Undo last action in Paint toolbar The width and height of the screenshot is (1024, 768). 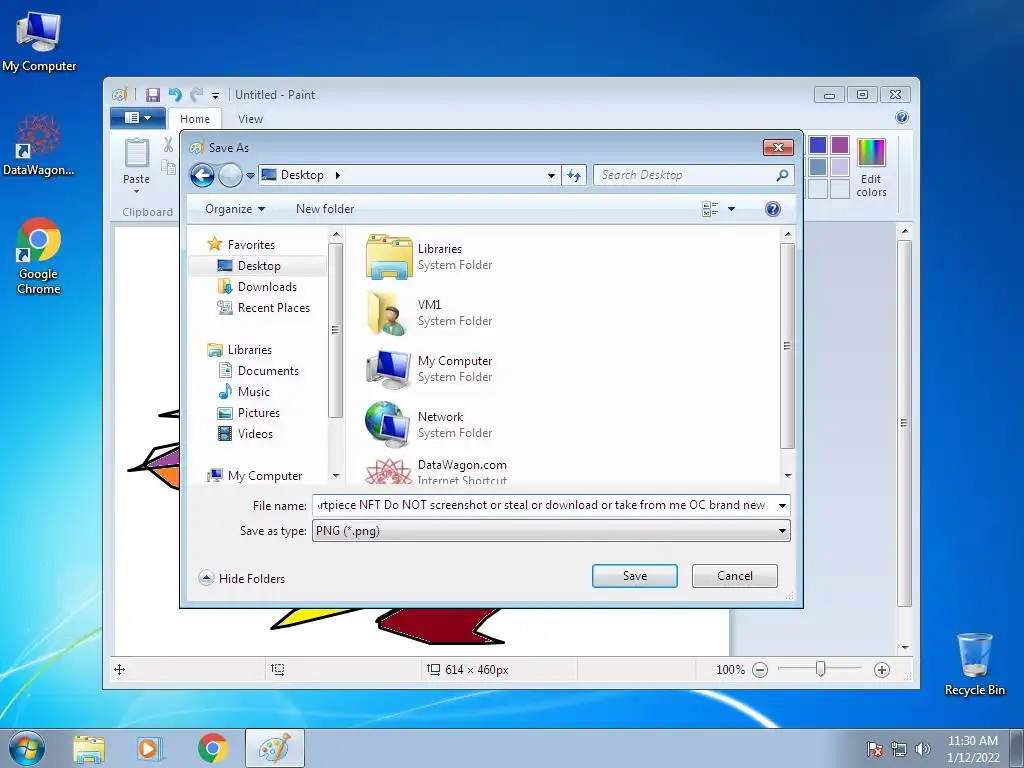point(175,95)
